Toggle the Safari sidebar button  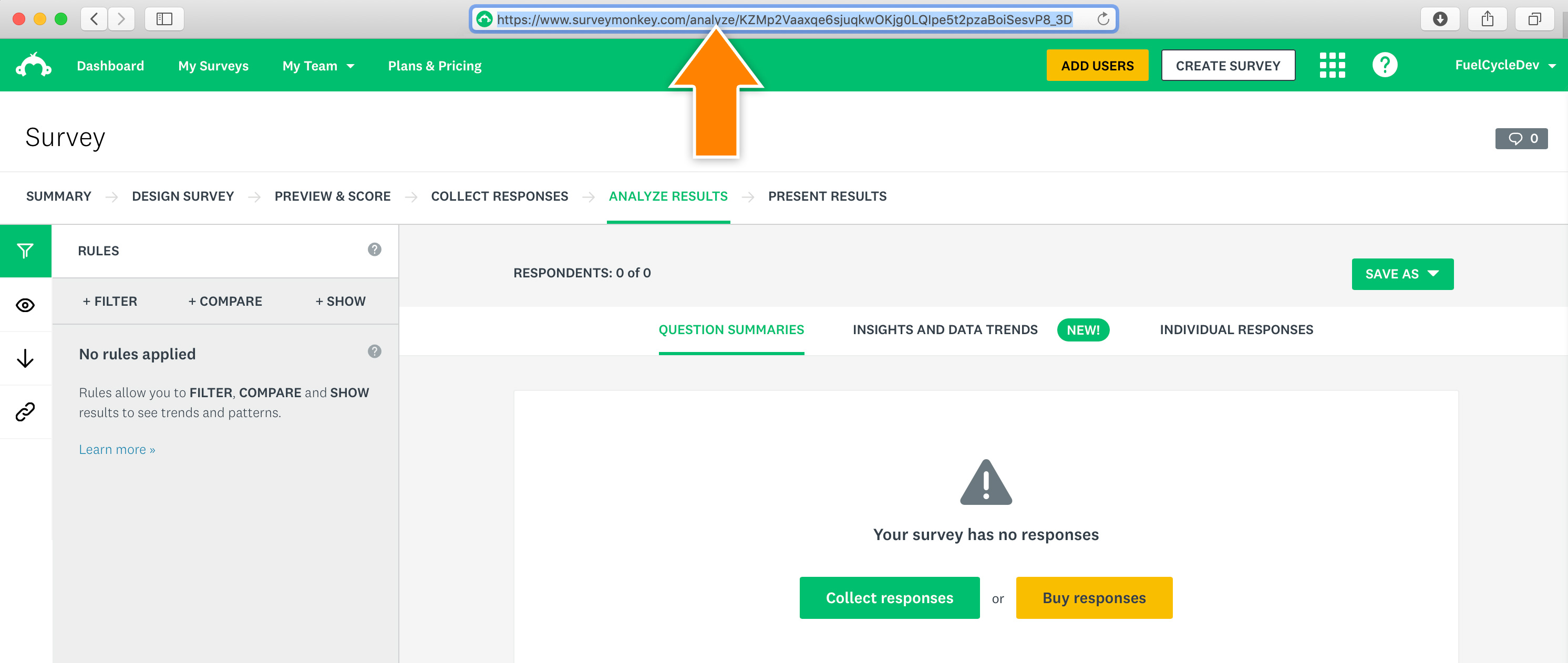(x=164, y=19)
